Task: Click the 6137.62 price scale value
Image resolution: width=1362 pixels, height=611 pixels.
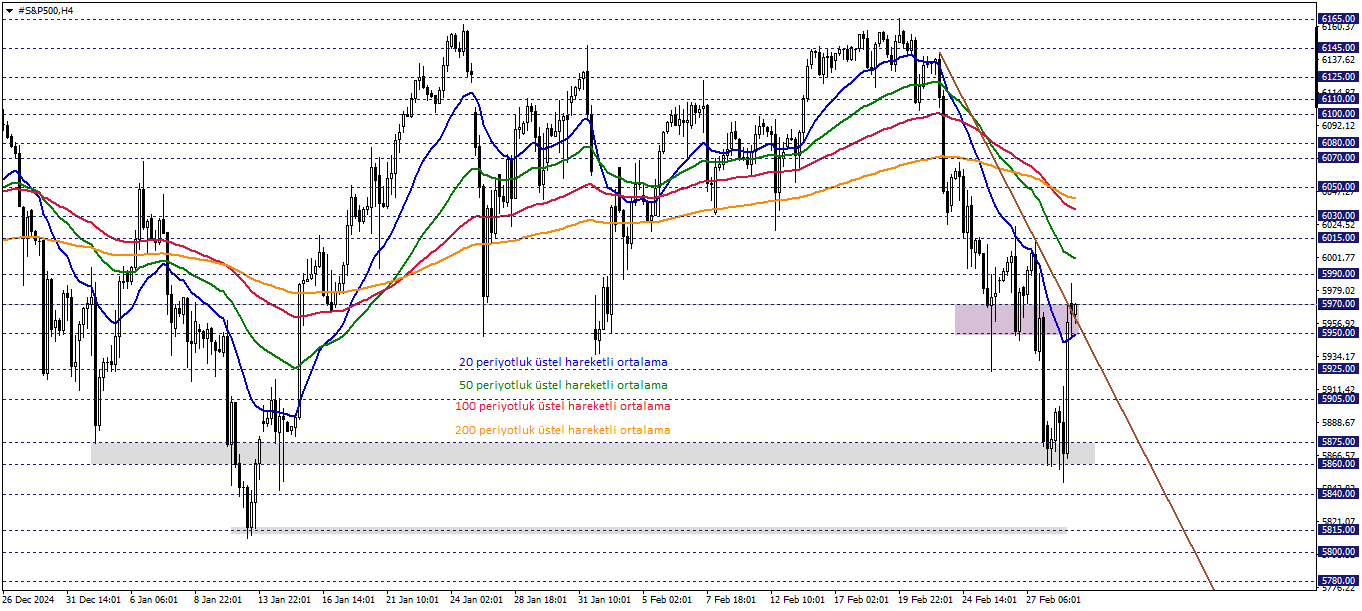Action: 1337,59
